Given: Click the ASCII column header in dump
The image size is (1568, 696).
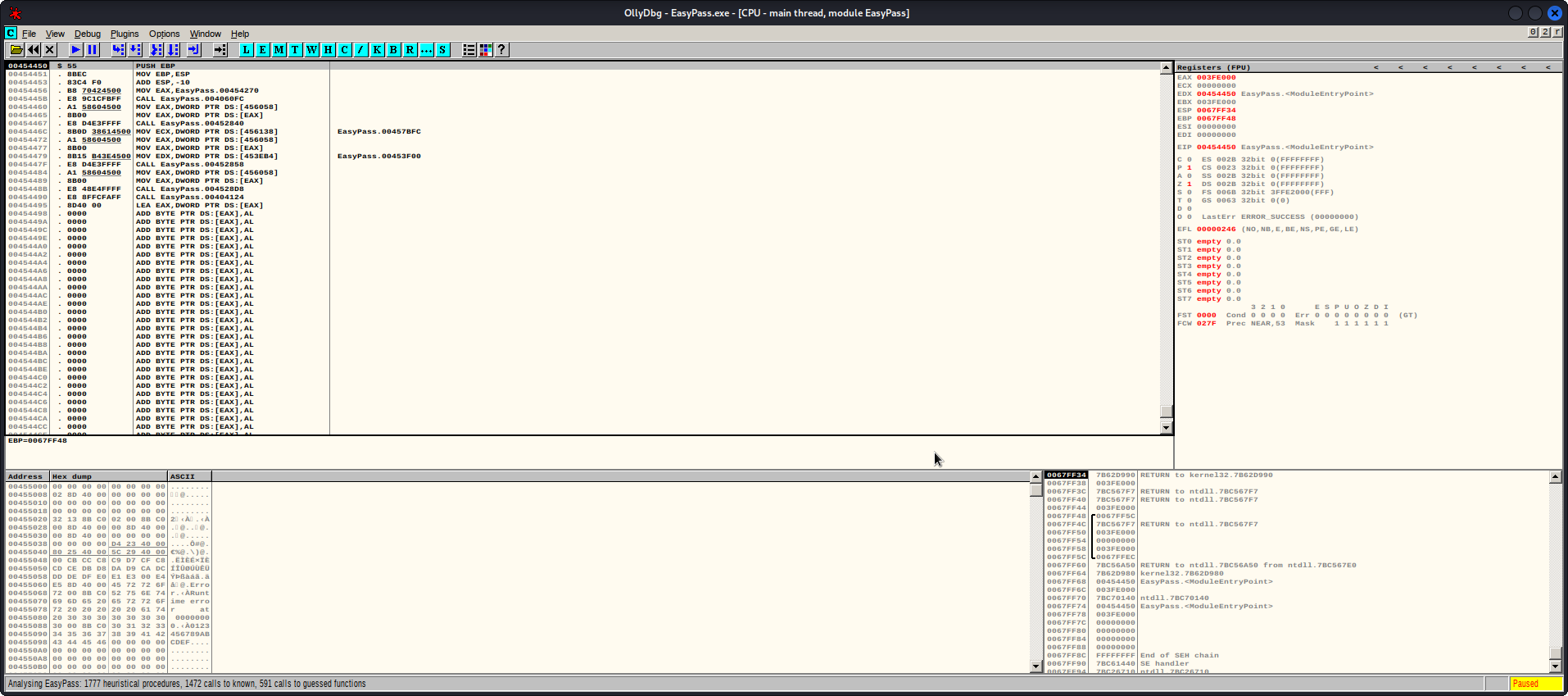Looking at the screenshot, I should tap(189, 476).
